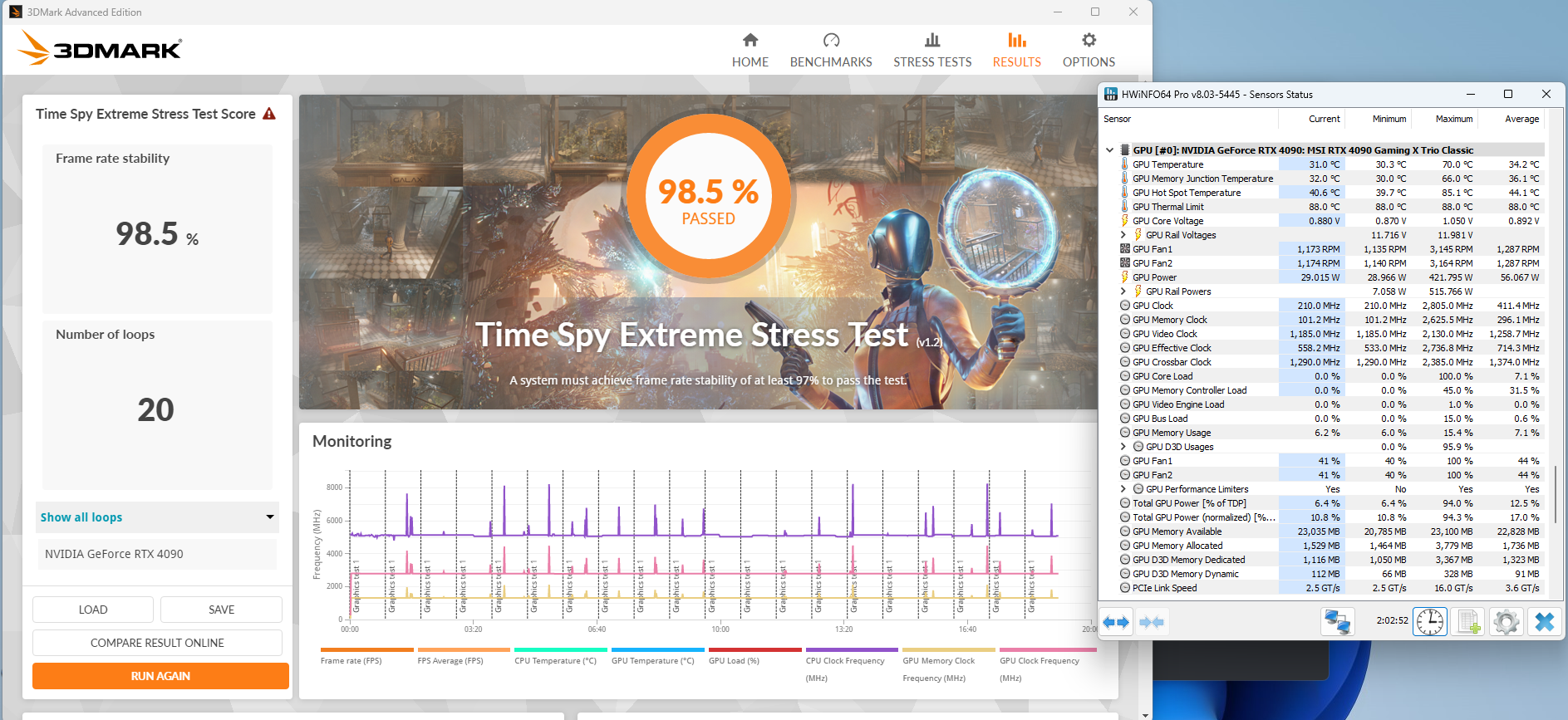Click the warning triangle beside Stress Test Score

tap(269, 114)
